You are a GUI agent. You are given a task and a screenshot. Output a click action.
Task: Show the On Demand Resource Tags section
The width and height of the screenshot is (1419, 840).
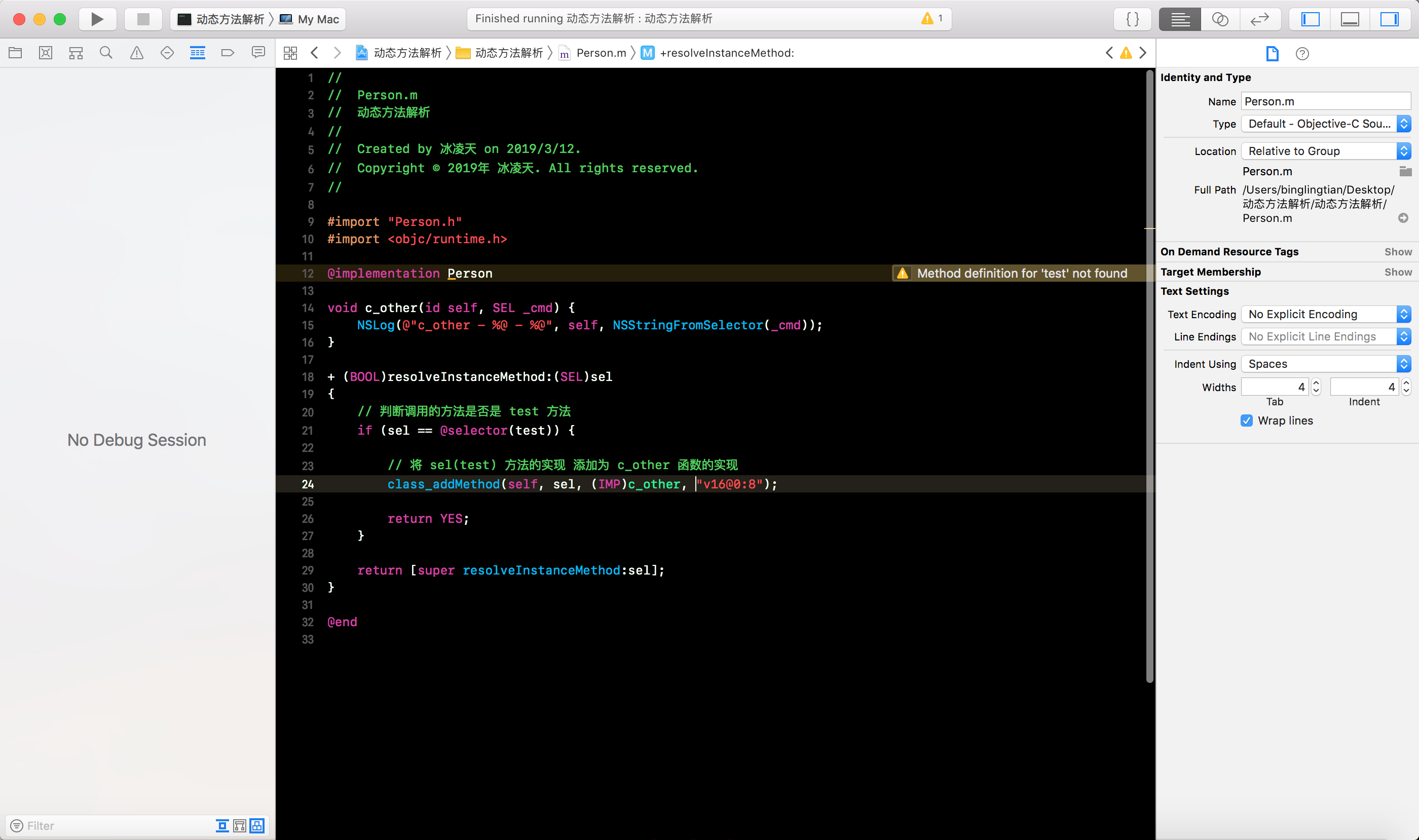coord(1398,252)
